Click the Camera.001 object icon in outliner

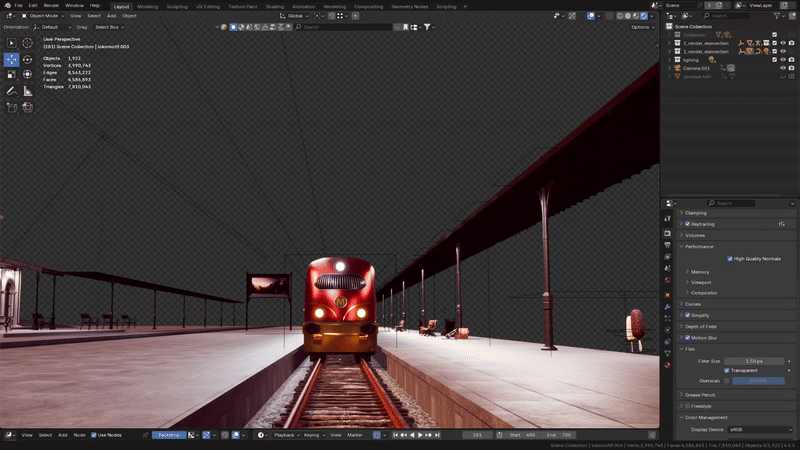click(x=675, y=67)
